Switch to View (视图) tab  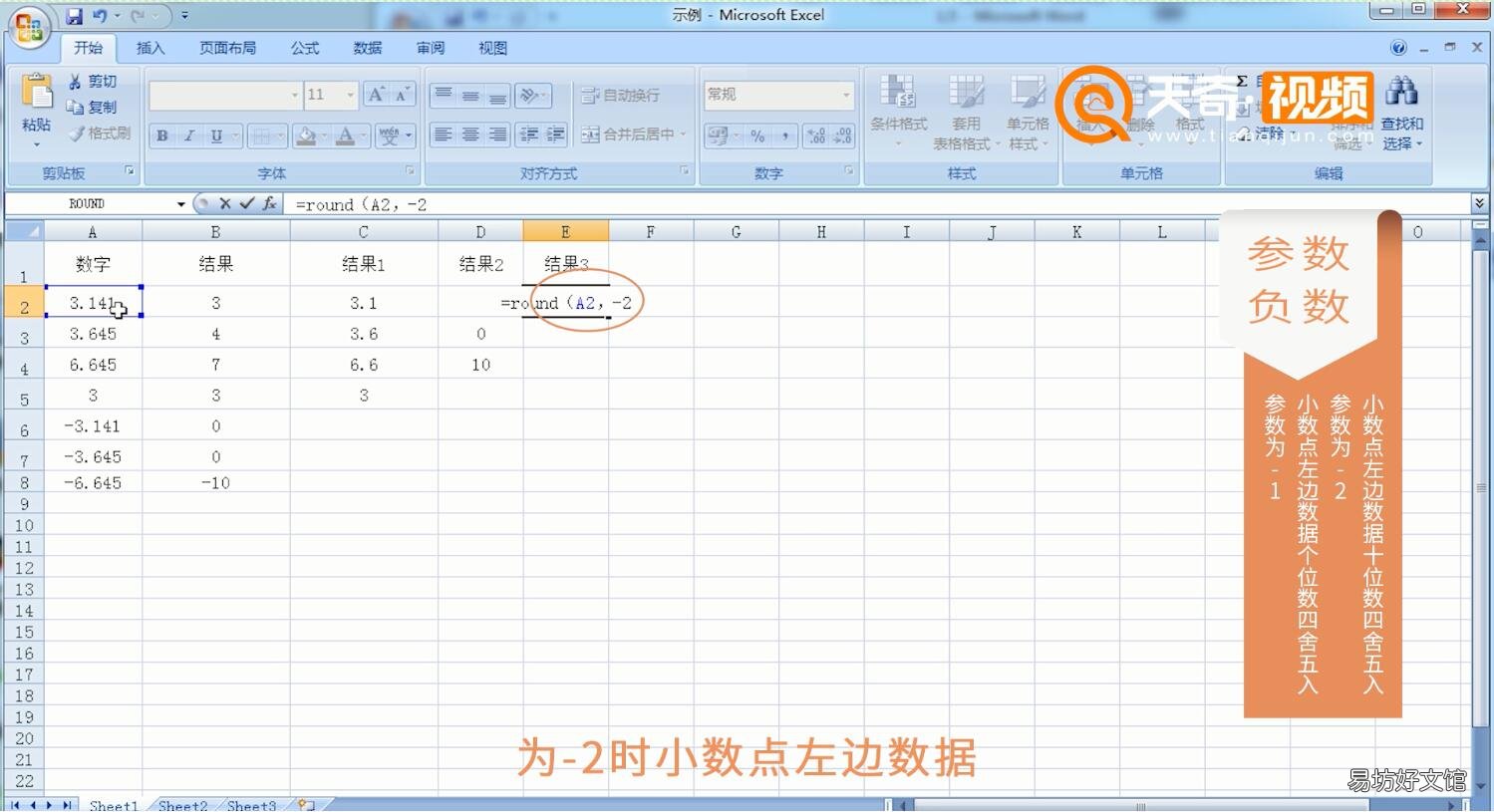click(x=492, y=48)
